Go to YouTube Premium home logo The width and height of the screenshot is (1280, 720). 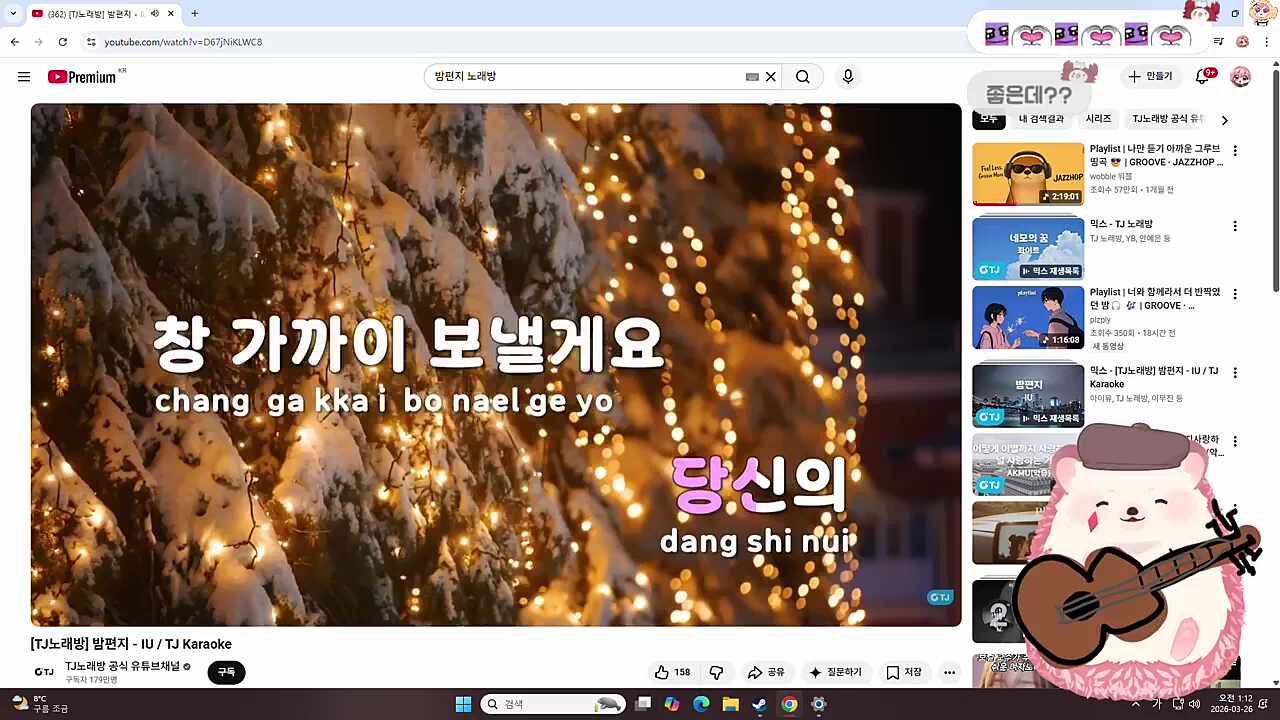click(82, 77)
